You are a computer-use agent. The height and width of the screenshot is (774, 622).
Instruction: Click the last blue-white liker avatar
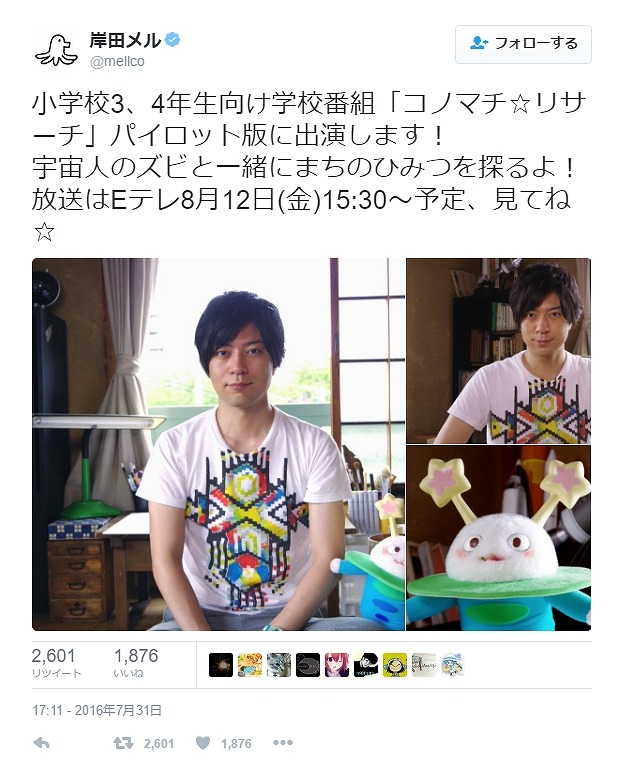pyautogui.click(x=452, y=665)
